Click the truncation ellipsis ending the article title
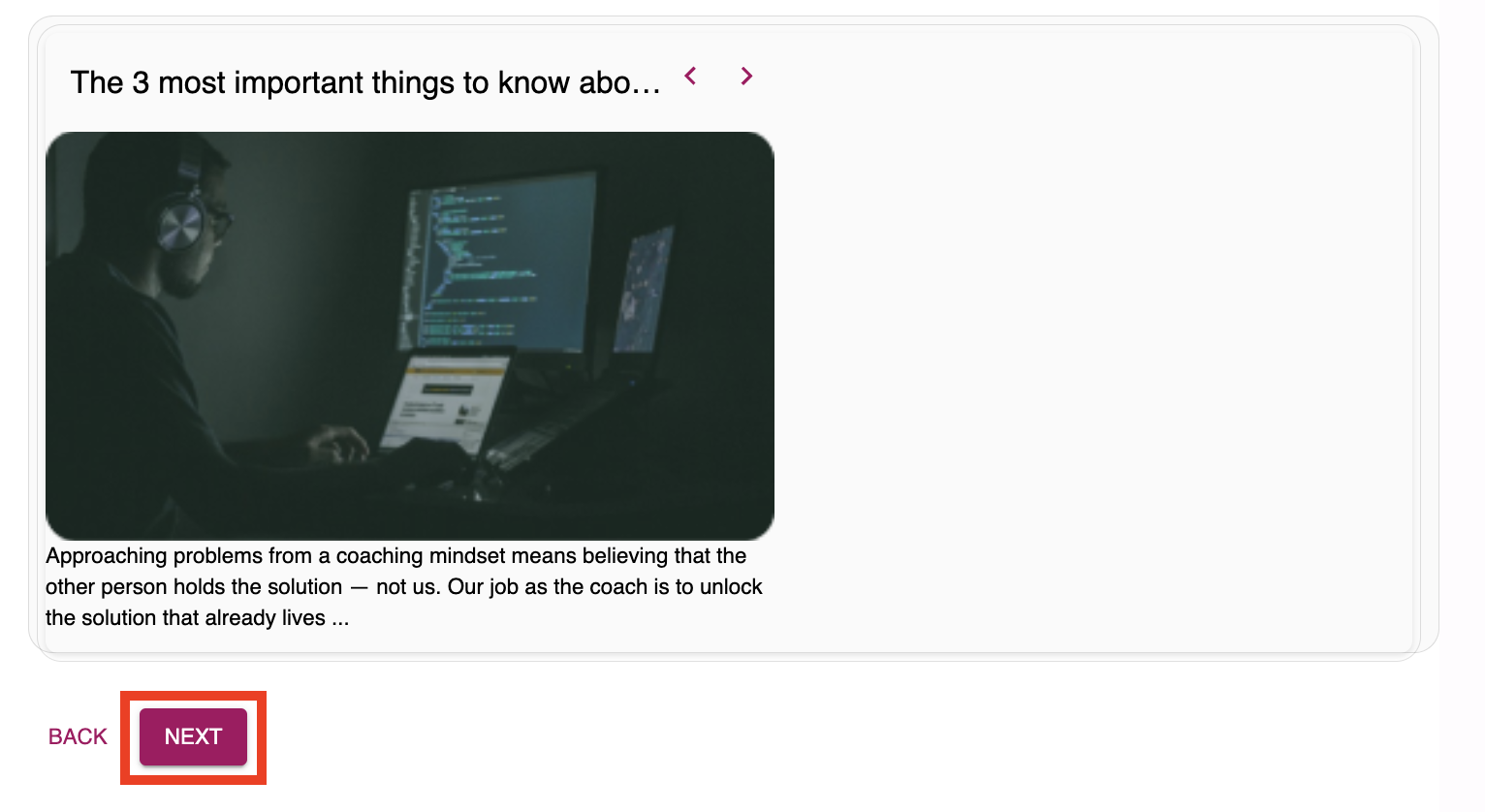Viewport: 1485px width, 812px height. 647,85
